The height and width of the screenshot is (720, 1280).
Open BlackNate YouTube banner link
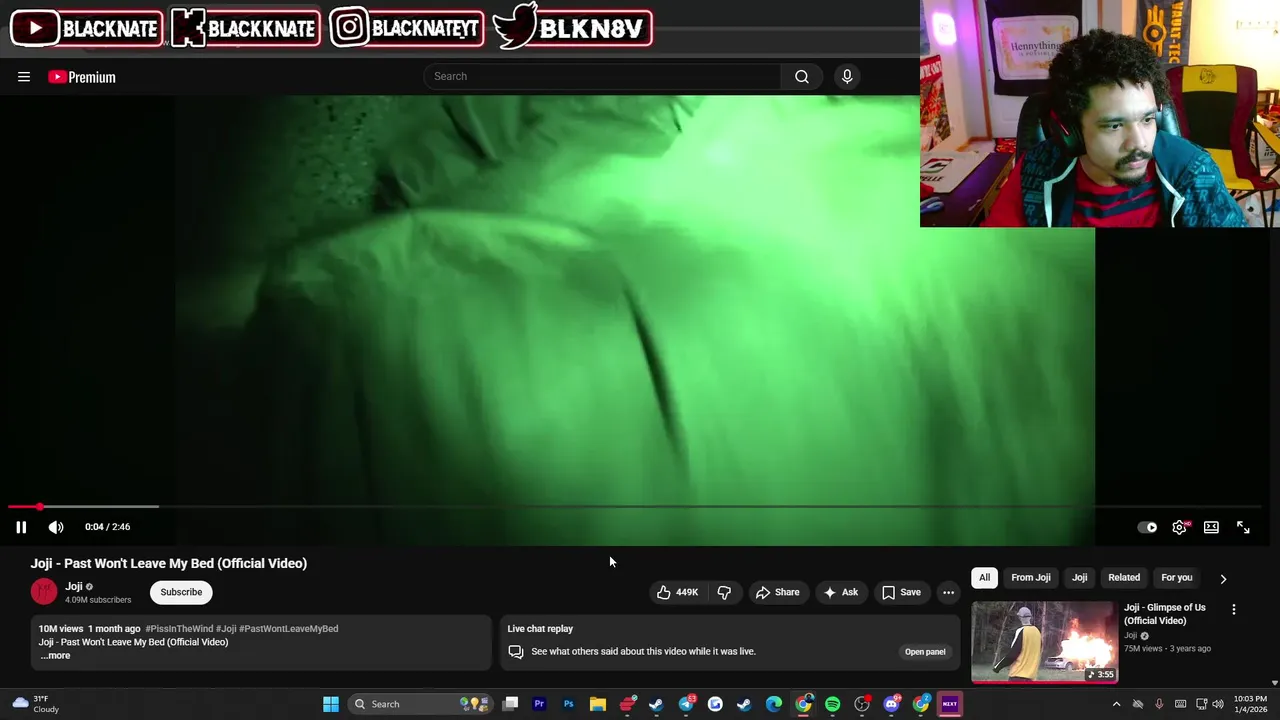(x=86, y=28)
